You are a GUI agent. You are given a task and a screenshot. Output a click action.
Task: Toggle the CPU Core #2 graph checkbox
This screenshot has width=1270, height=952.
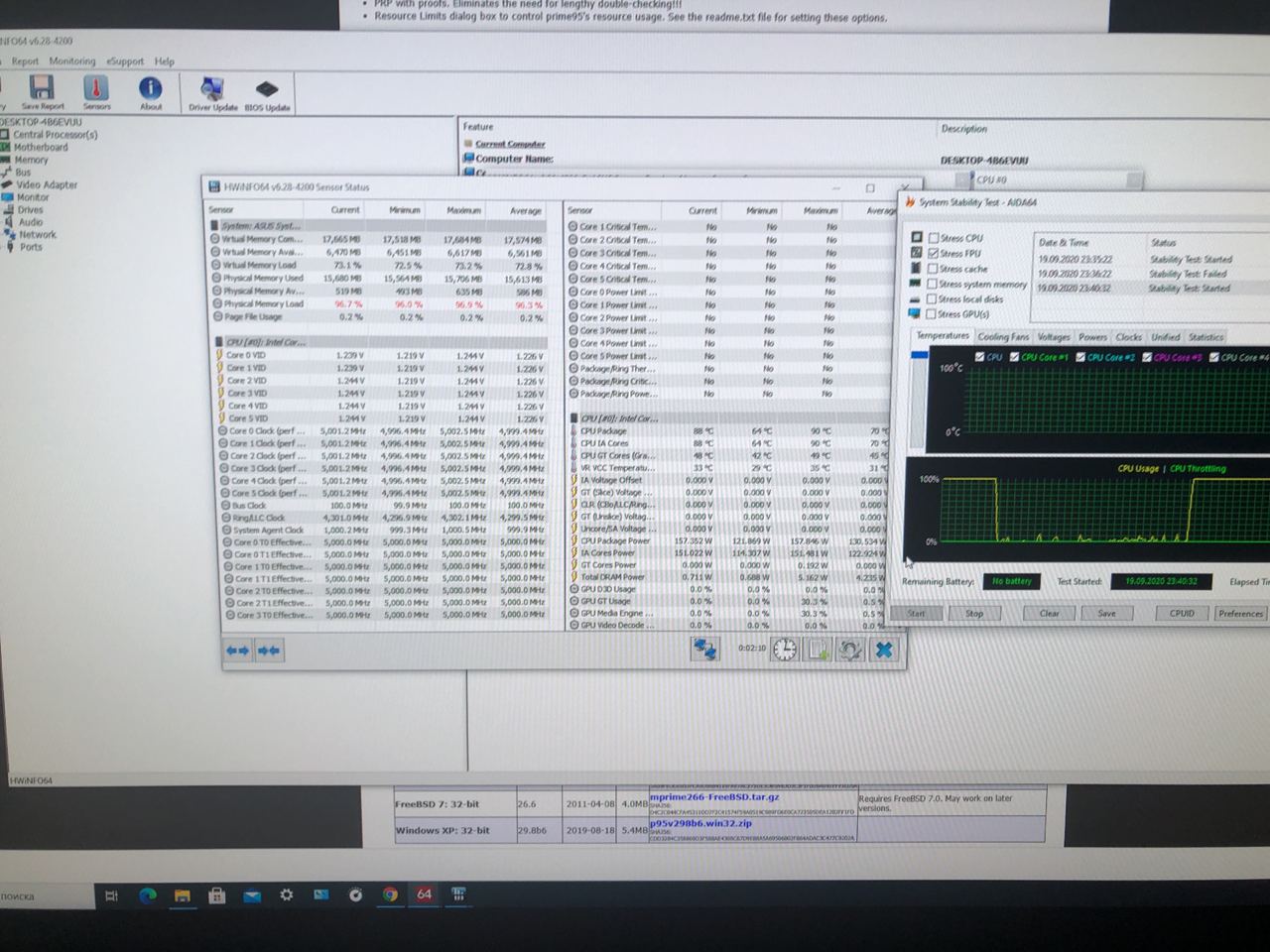coord(1080,357)
